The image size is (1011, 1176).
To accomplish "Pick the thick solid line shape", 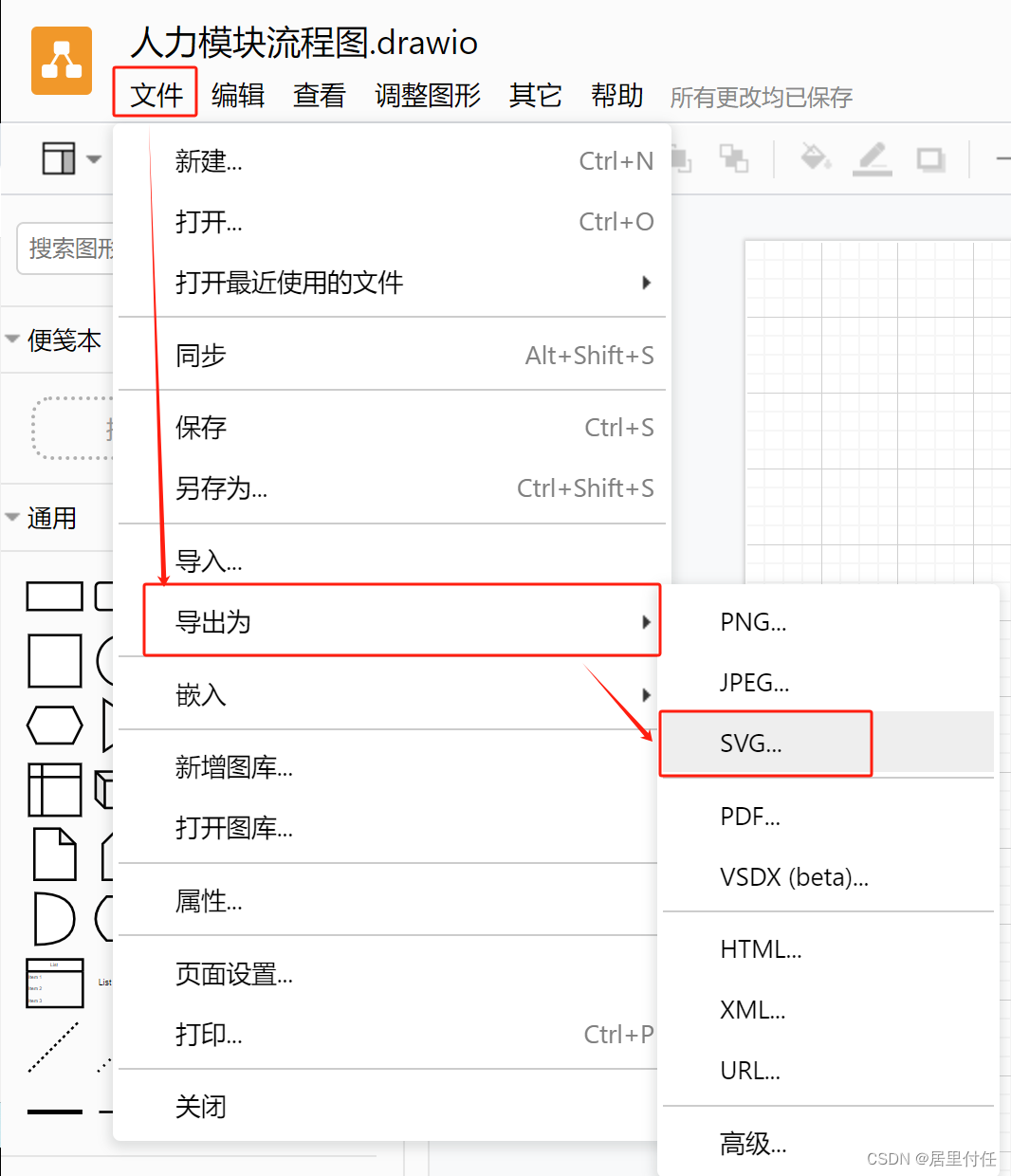I will pos(55,1112).
